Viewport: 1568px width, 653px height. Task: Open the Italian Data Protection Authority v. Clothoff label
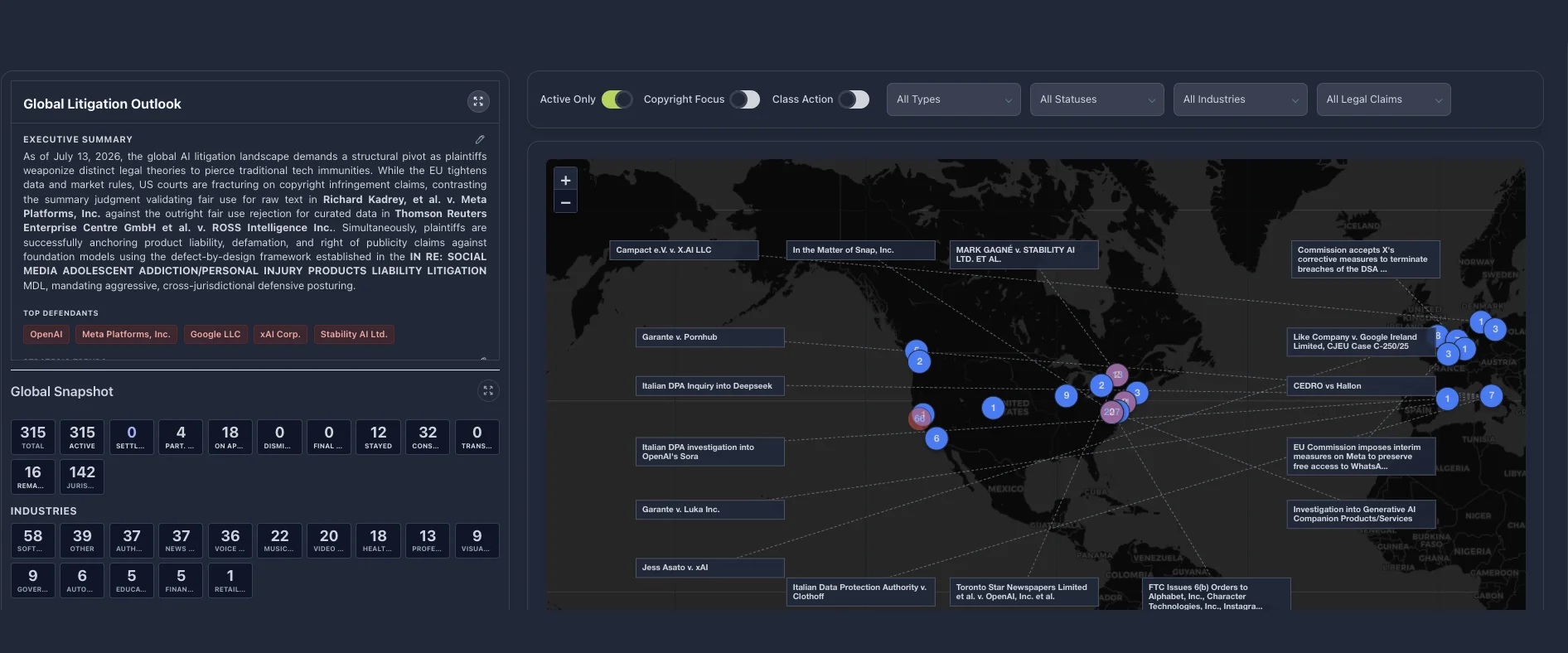860,592
